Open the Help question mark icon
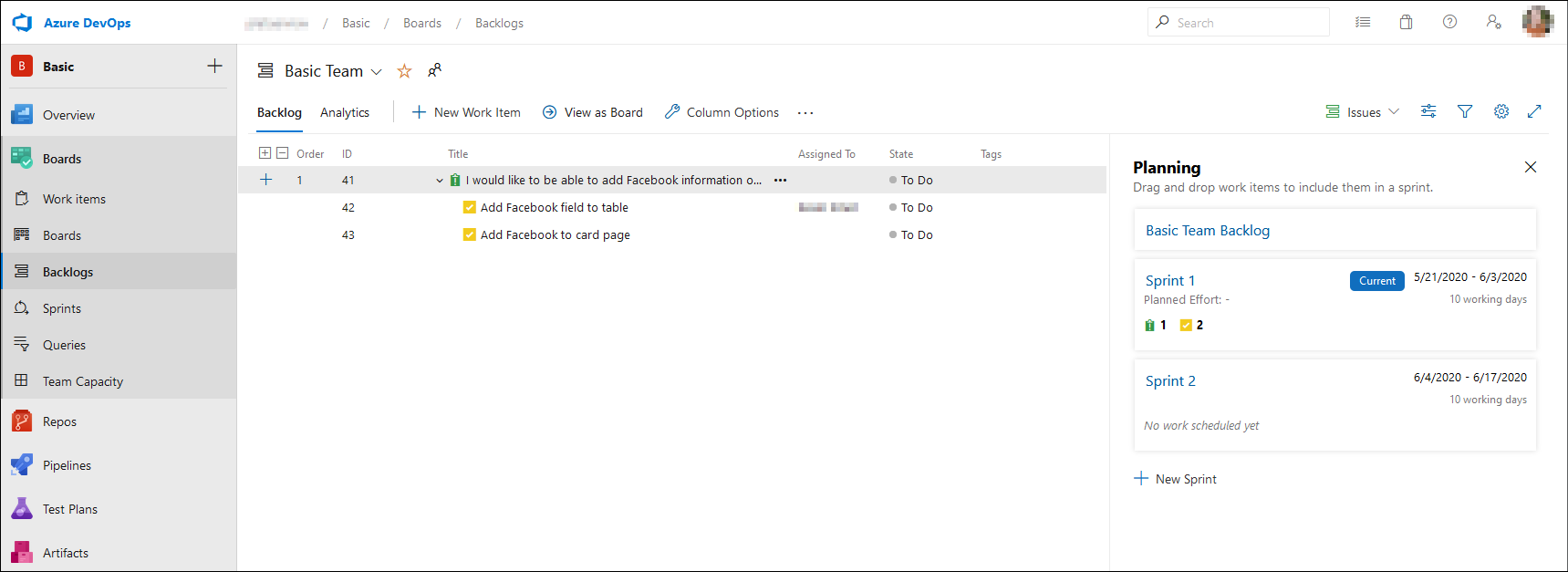 coord(1449,22)
